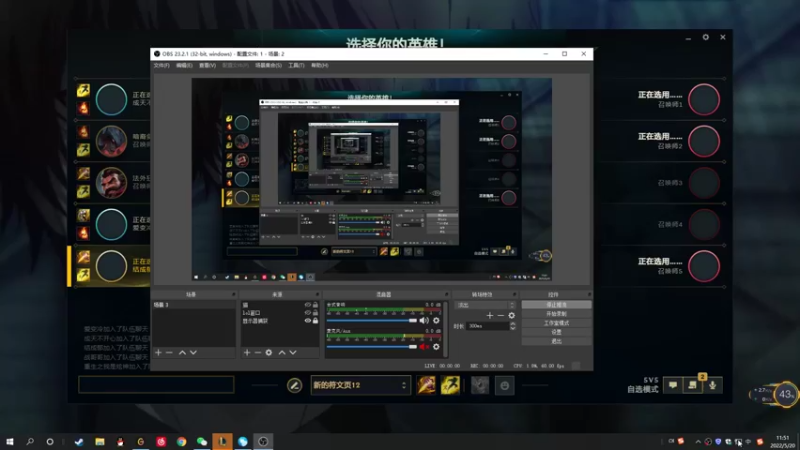Toggle lock of first source
The image size is (800, 450).
tap(315, 305)
